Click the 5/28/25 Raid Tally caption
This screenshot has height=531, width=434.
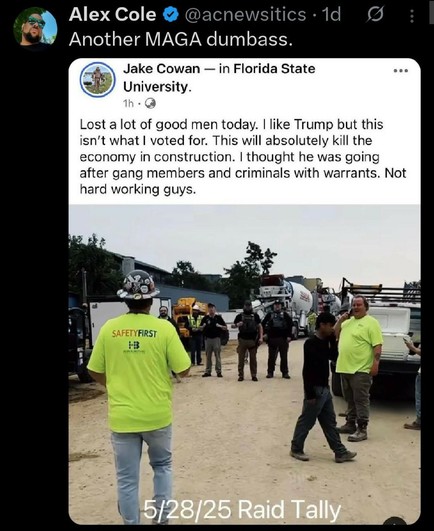242,509
